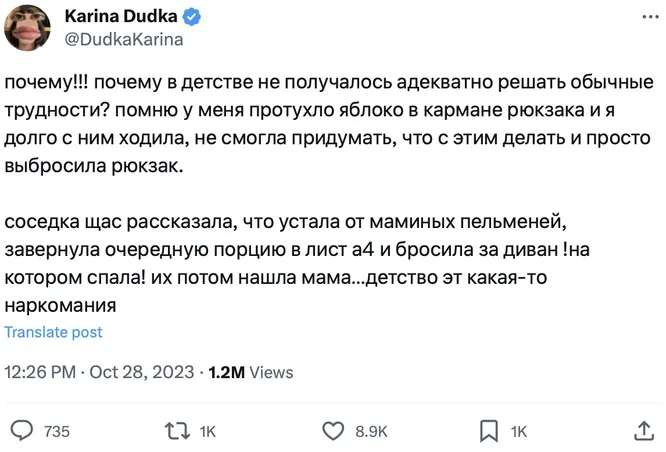The width and height of the screenshot is (666, 452).
Task: Click the repost arrows icon
Action: (177, 431)
